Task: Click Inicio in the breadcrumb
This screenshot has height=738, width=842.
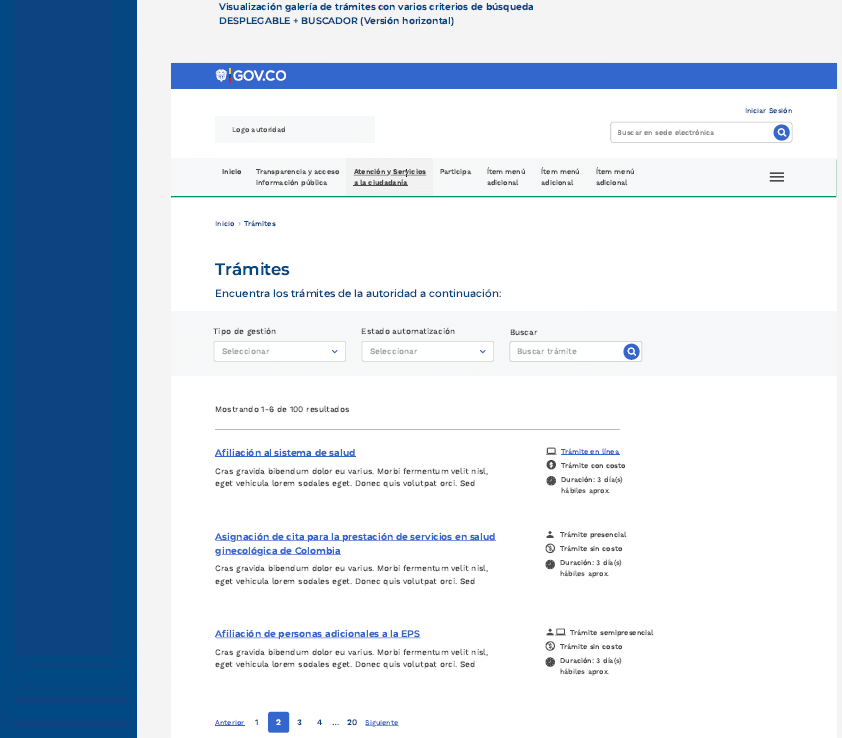Action: pos(224,224)
